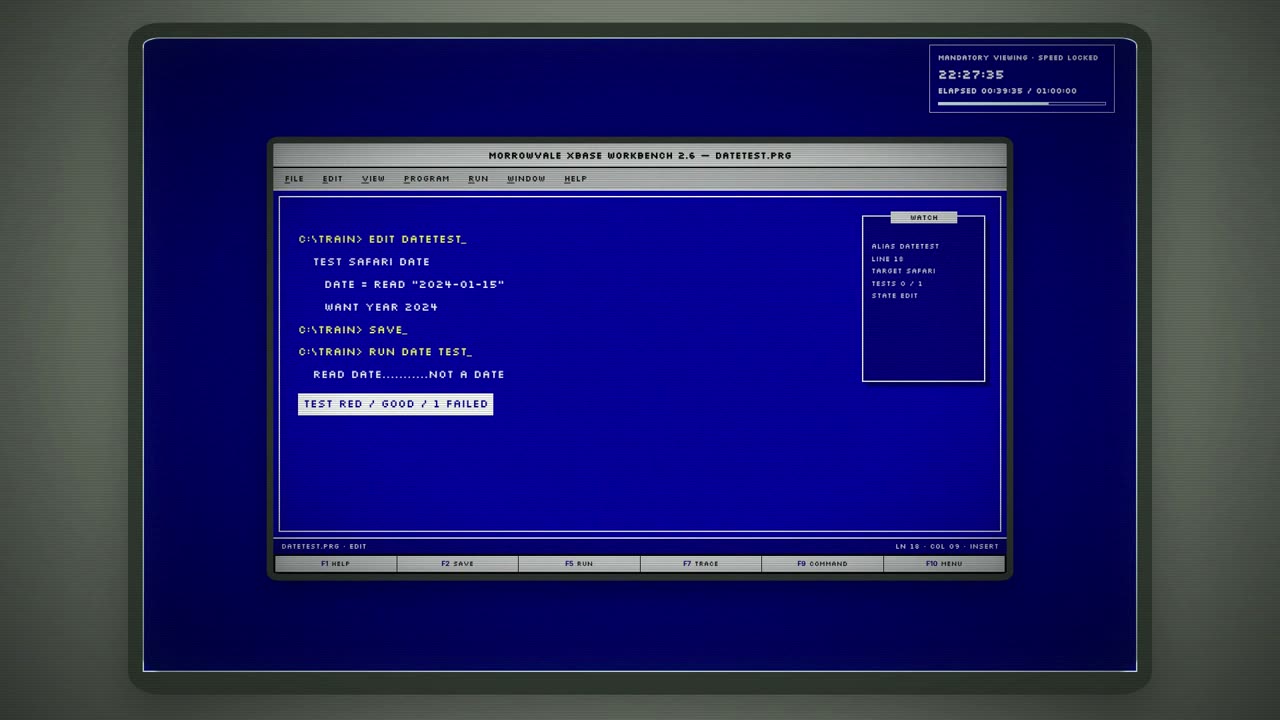The height and width of the screenshot is (720, 1280).
Task: Click "TARGET SAFARI" in the Watch panel
Action: click(903, 271)
